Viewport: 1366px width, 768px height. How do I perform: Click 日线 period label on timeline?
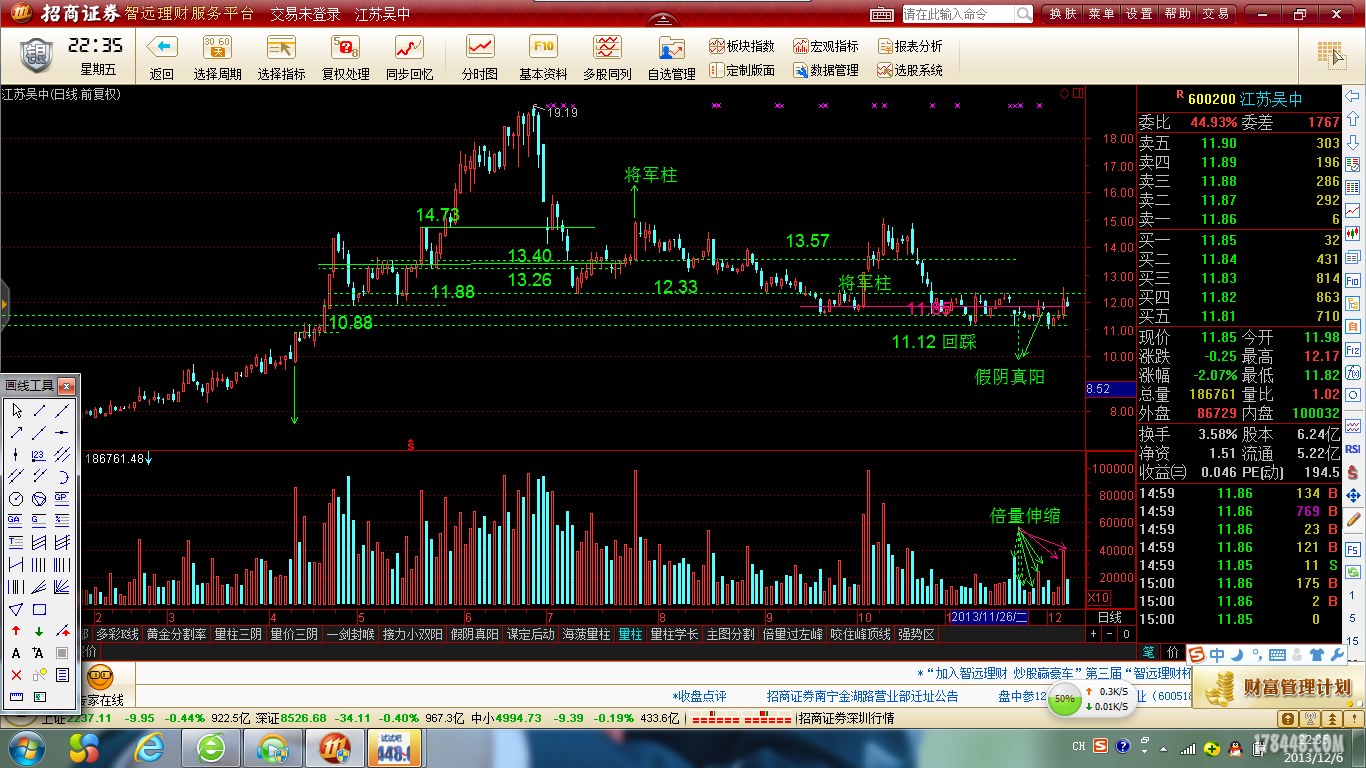pos(1110,618)
